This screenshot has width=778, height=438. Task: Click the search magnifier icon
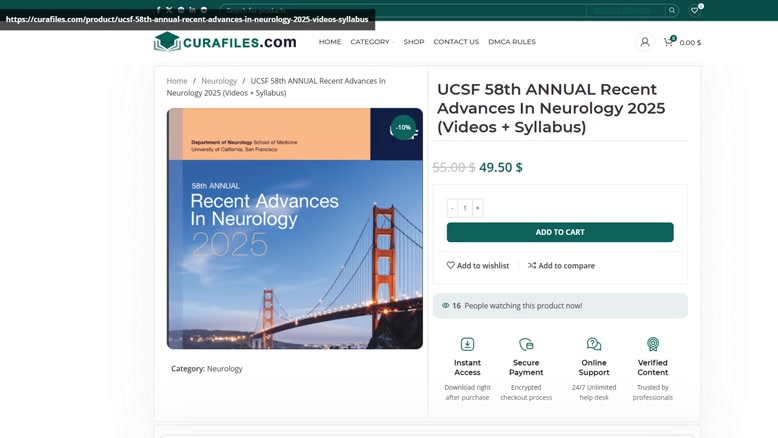pyautogui.click(x=672, y=10)
